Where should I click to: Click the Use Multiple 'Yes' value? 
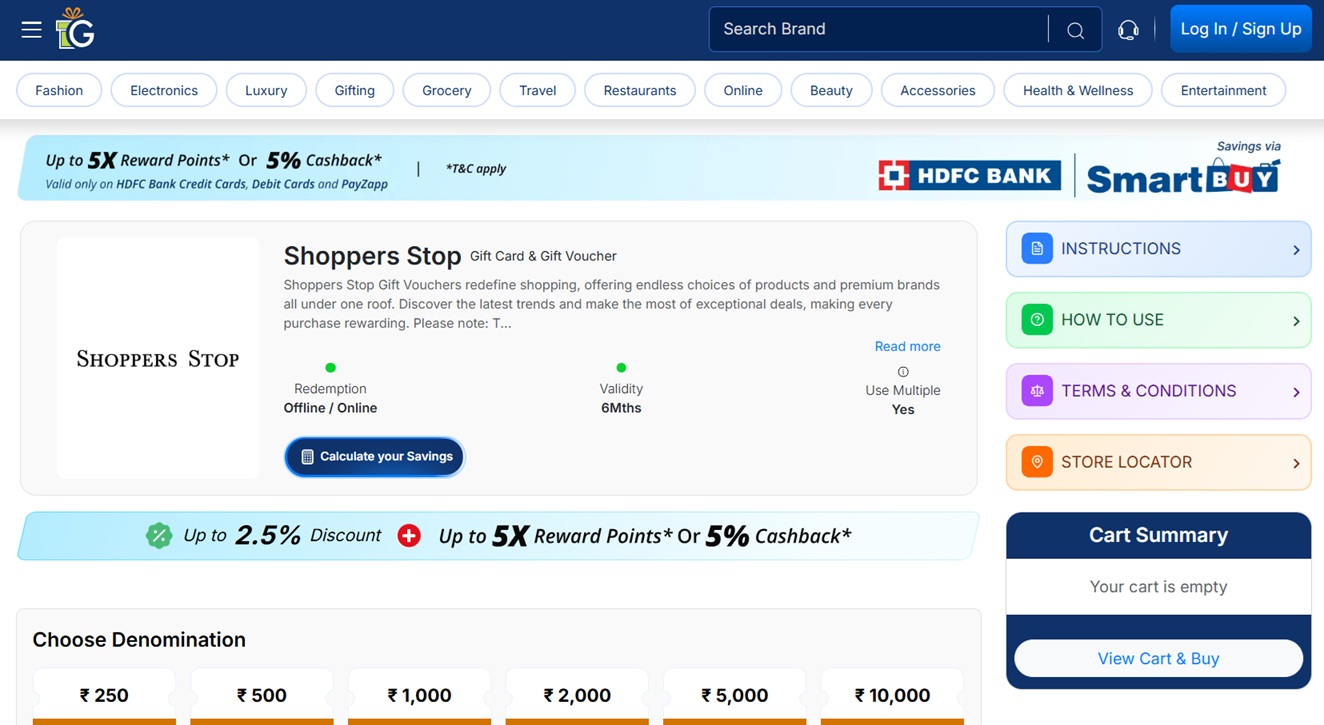pyautogui.click(x=903, y=410)
